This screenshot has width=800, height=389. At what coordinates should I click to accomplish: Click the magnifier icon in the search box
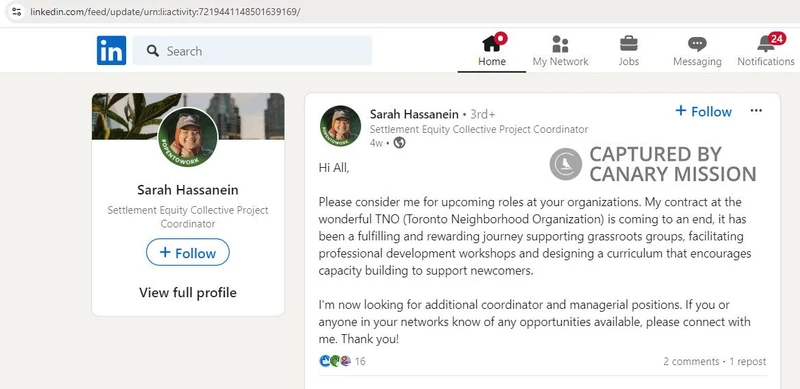coord(153,51)
